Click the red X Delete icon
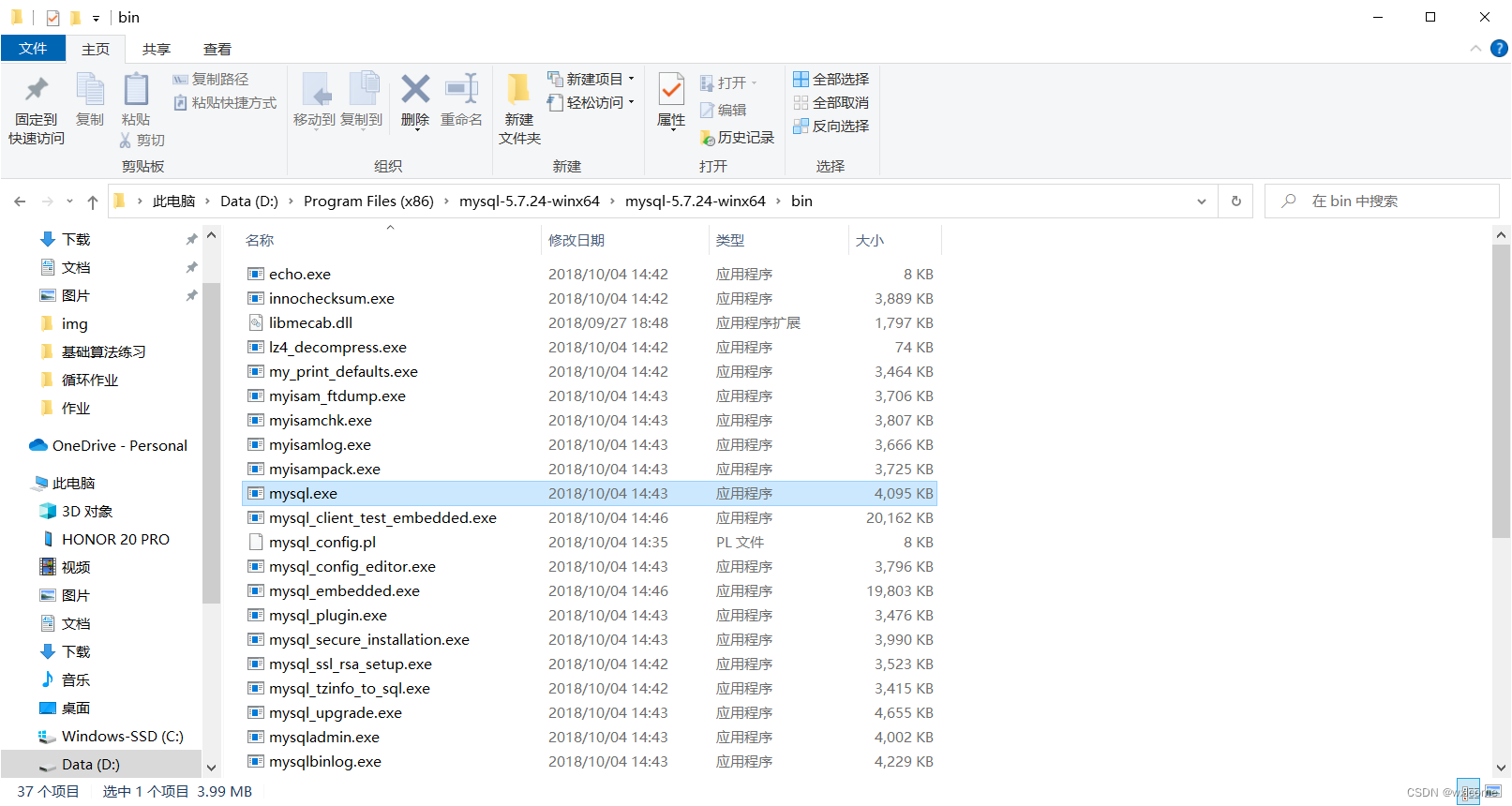The image size is (1512, 806). [415, 90]
